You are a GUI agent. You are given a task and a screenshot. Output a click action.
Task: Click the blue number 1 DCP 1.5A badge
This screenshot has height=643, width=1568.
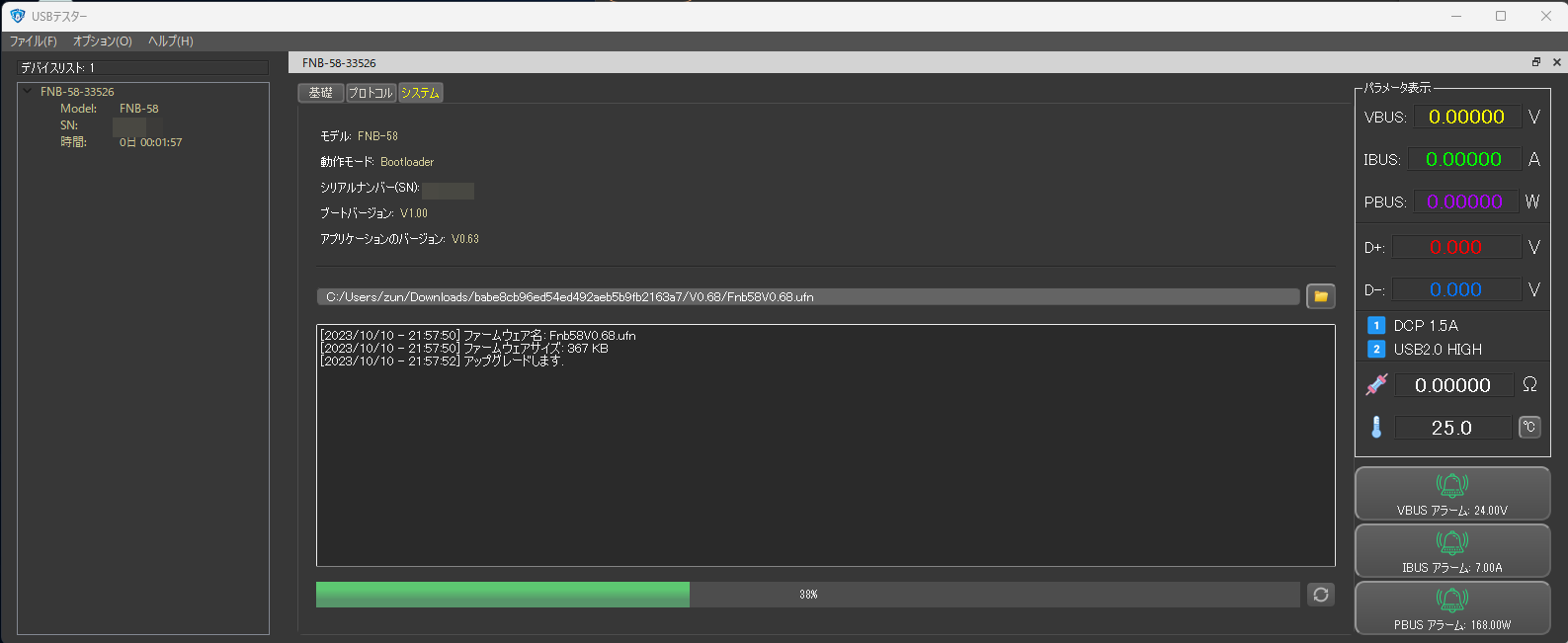click(1376, 325)
